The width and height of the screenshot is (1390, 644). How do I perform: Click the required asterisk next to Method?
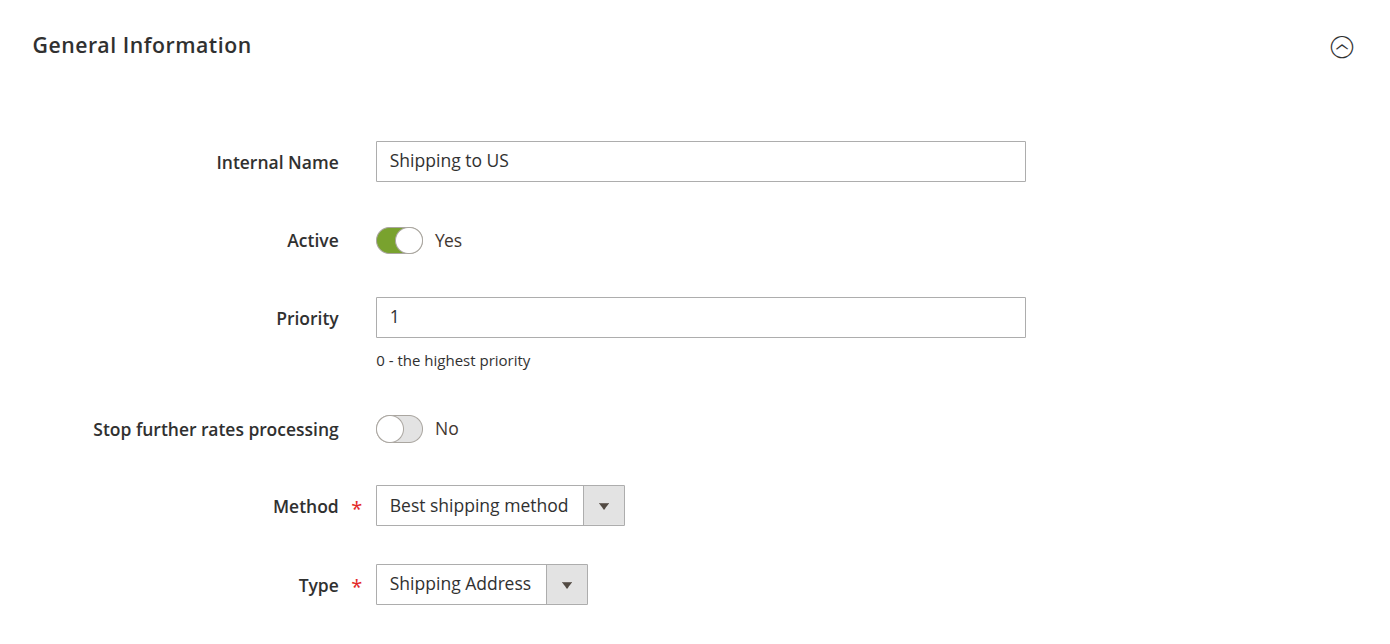point(357,507)
